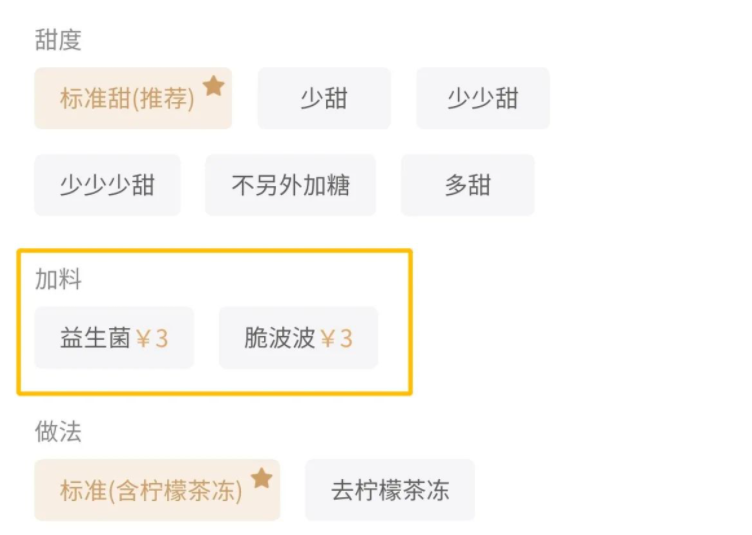
Task: Choose 去柠檬茶冻 option
Action: tap(389, 490)
